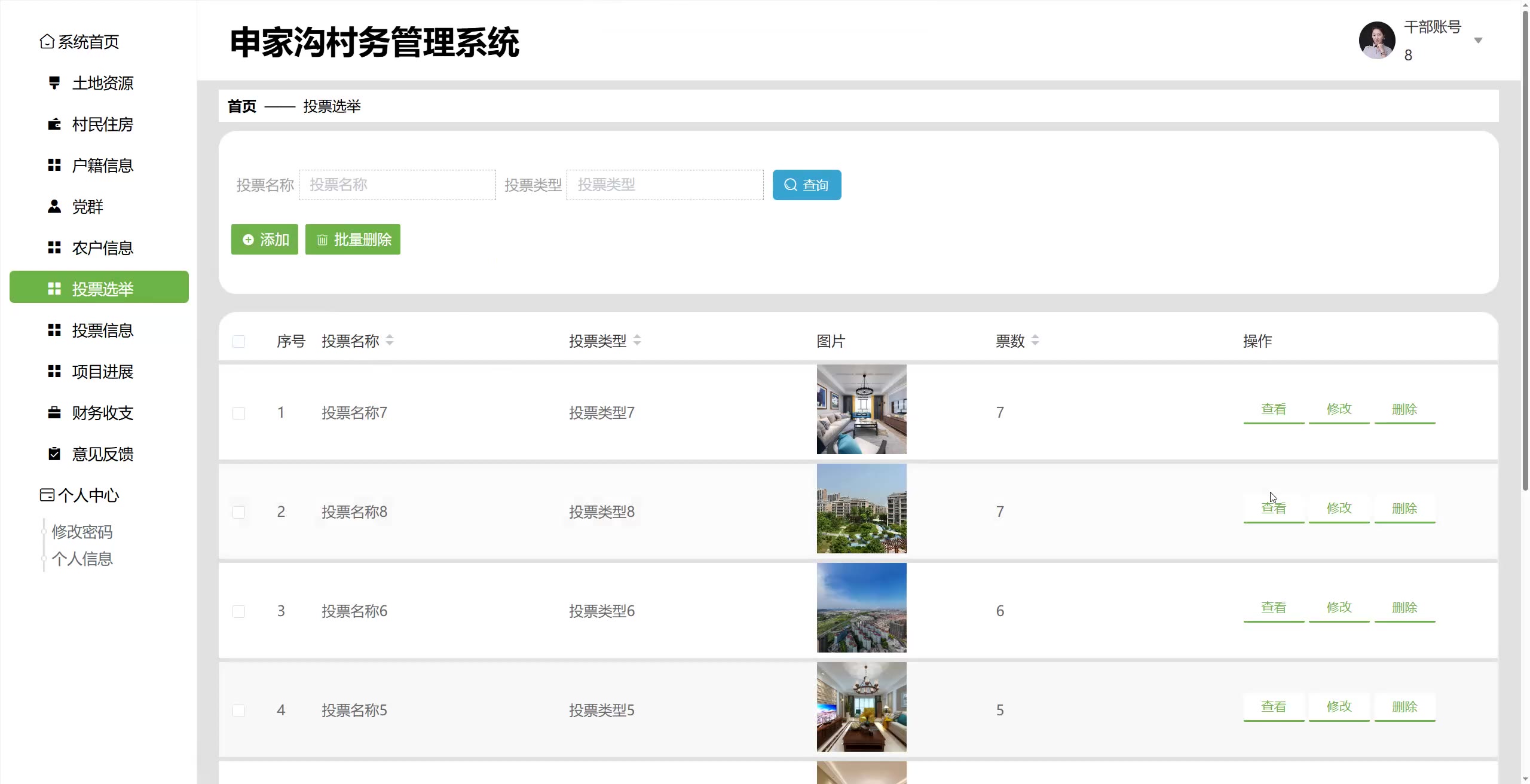The image size is (1530, 784).
Task: Click the person icon beside 党群
Action: pyautogui.click(x=54, y=206)
